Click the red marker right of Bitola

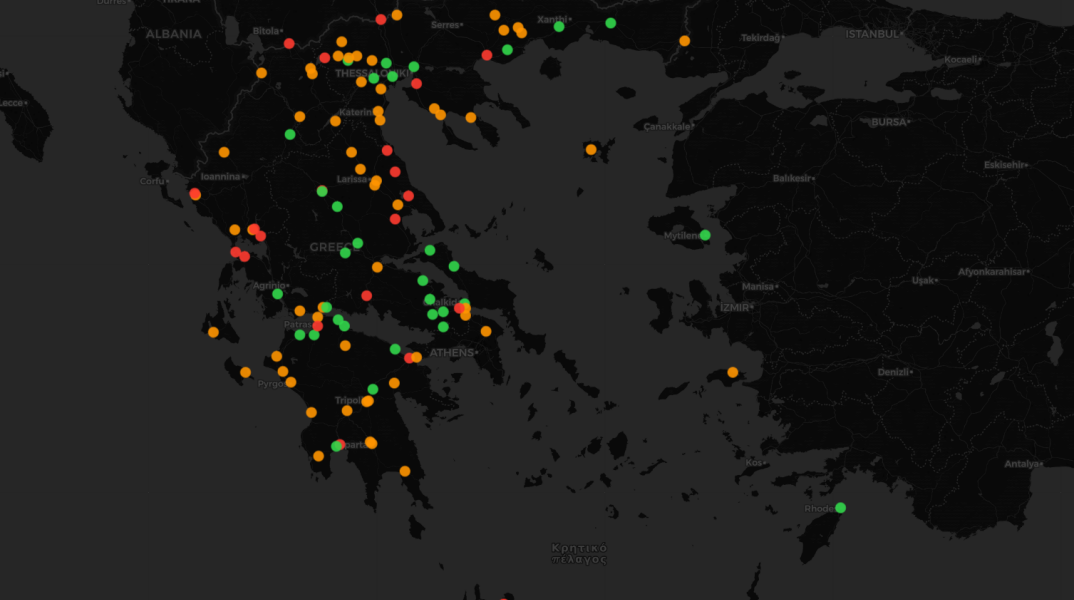click(x=289, y=43)
